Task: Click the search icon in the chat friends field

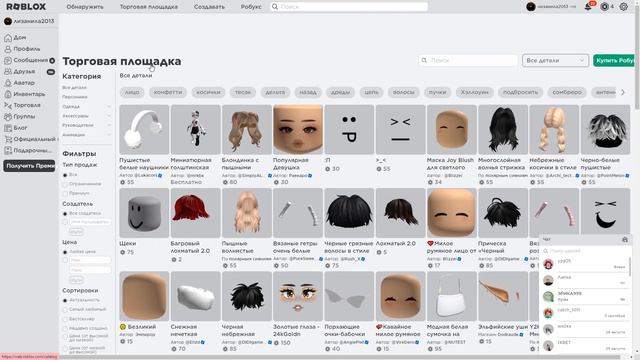Action: (545, 251)
